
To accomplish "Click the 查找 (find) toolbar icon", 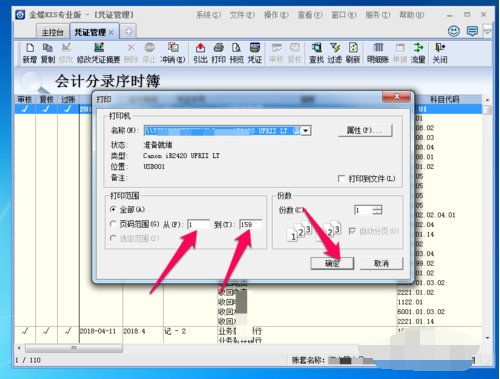I will point(316,53).
